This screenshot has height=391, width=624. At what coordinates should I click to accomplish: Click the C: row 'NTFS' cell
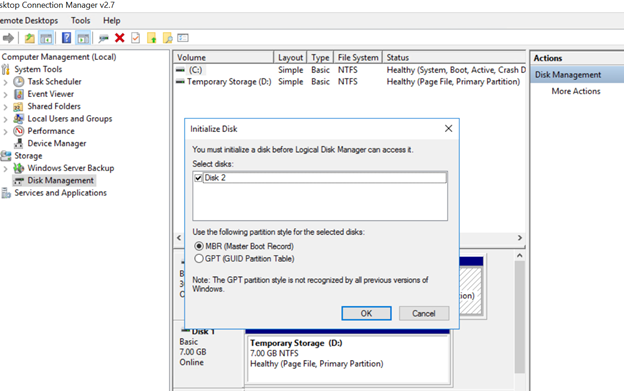click(348, 70)
